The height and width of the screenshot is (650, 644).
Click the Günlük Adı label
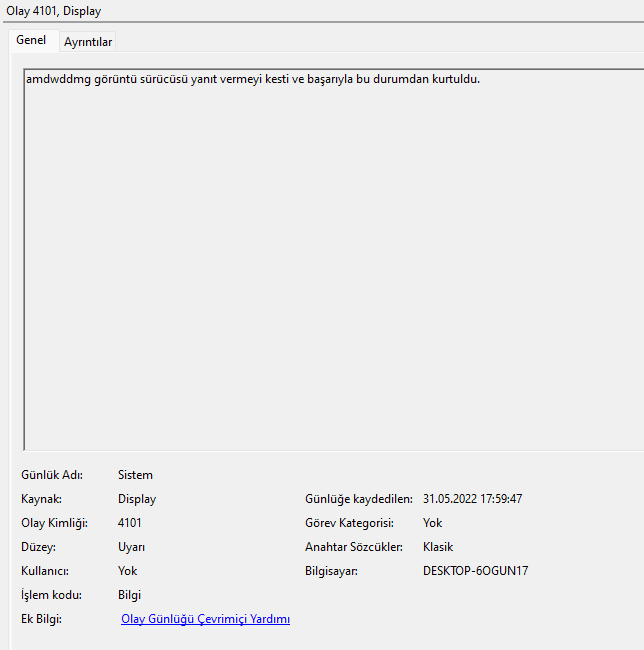pyautogui.click(x=52, y=475)
